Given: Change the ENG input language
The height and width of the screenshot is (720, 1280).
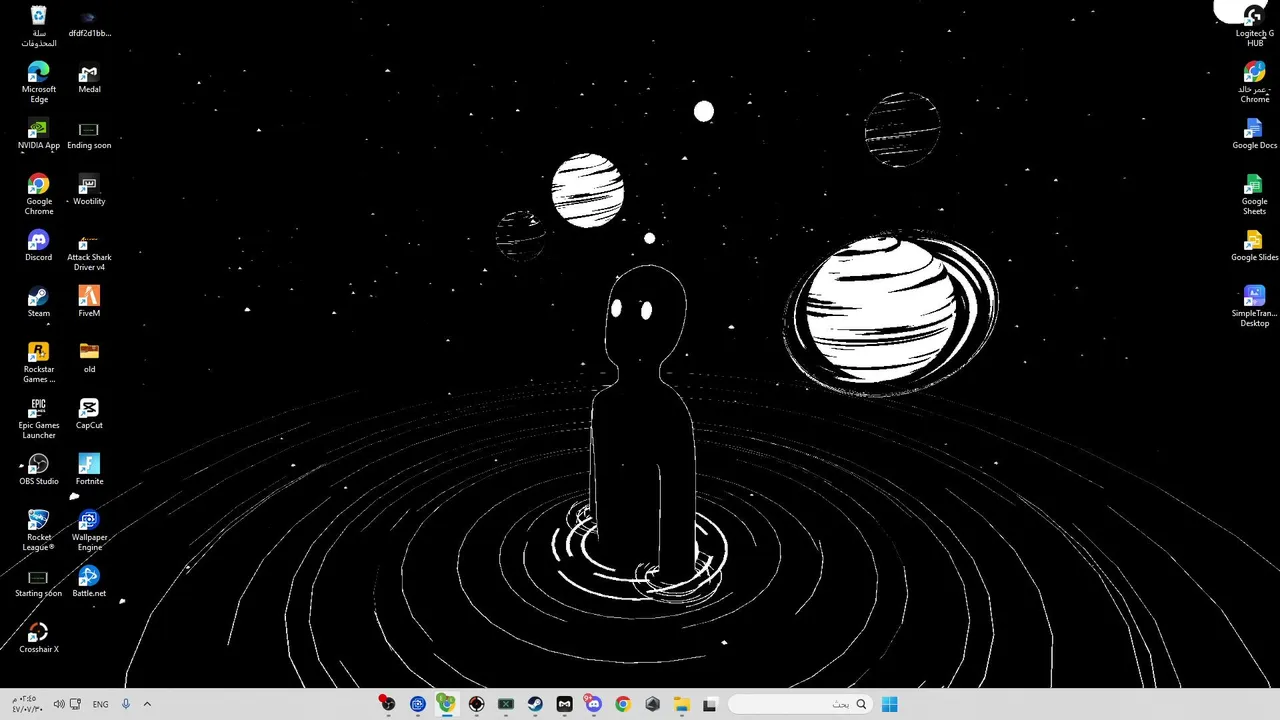Looking at the screenshot, I should tap(100, 704).
